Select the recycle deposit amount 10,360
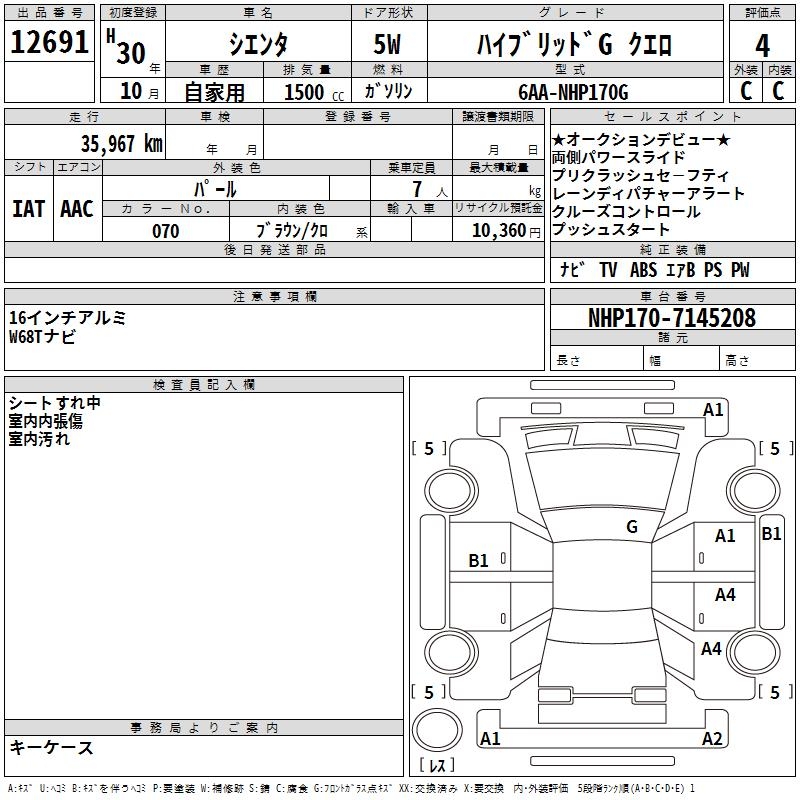Viewport: 800px width, 800px height. pyautogui.click(x=497, y=231)
